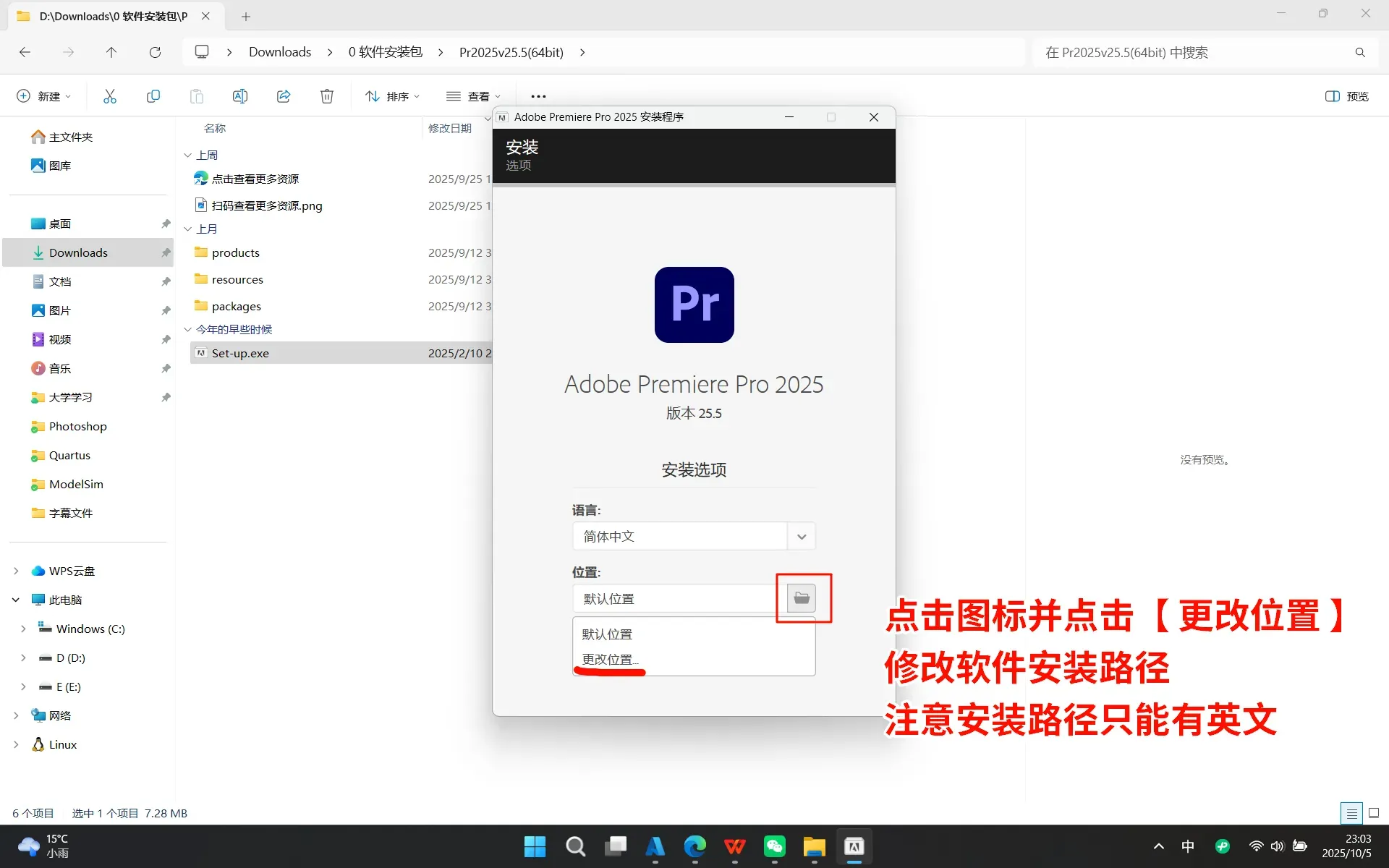The image size is (1389, 868).
Task: Click the cut scissors icon in toolbar
Action: pos(110,96)
